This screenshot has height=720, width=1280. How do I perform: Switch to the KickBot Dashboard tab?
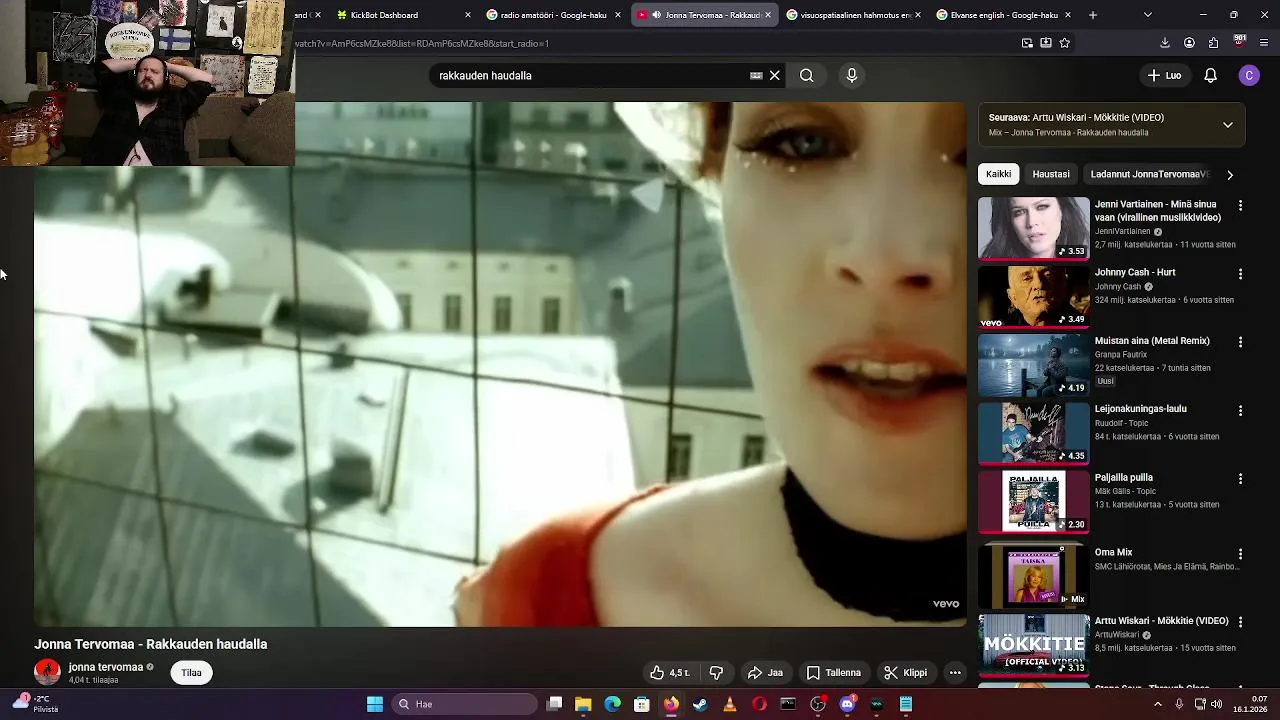[402, 15]
